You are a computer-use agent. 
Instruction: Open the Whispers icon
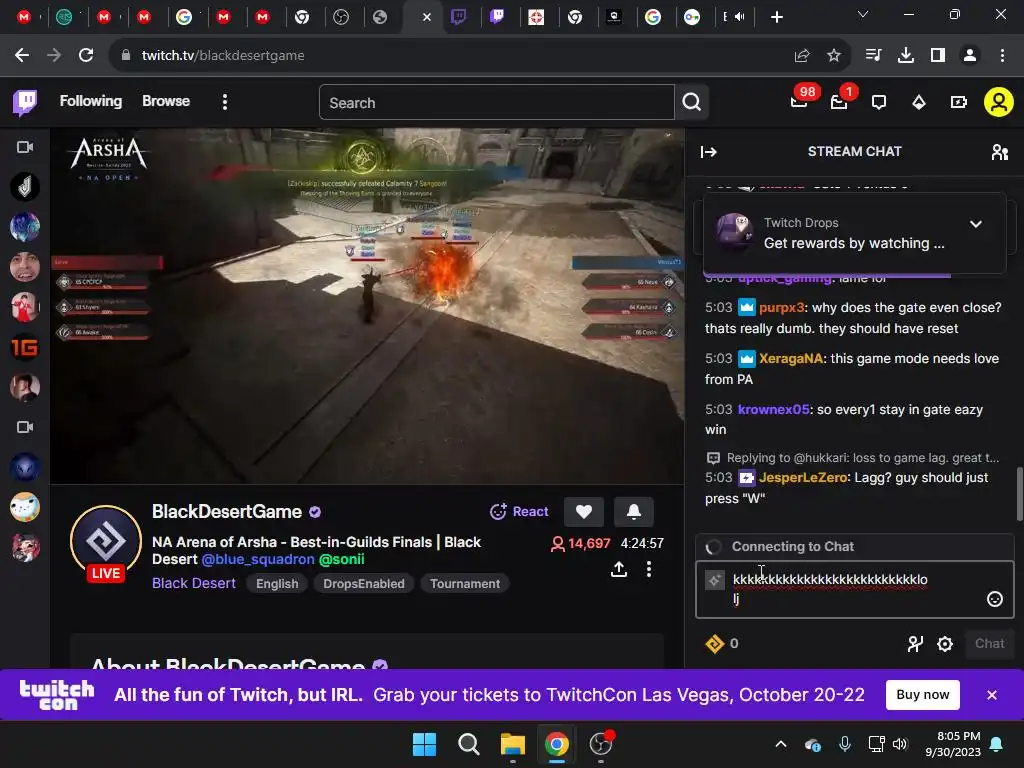tap(879, 103)
